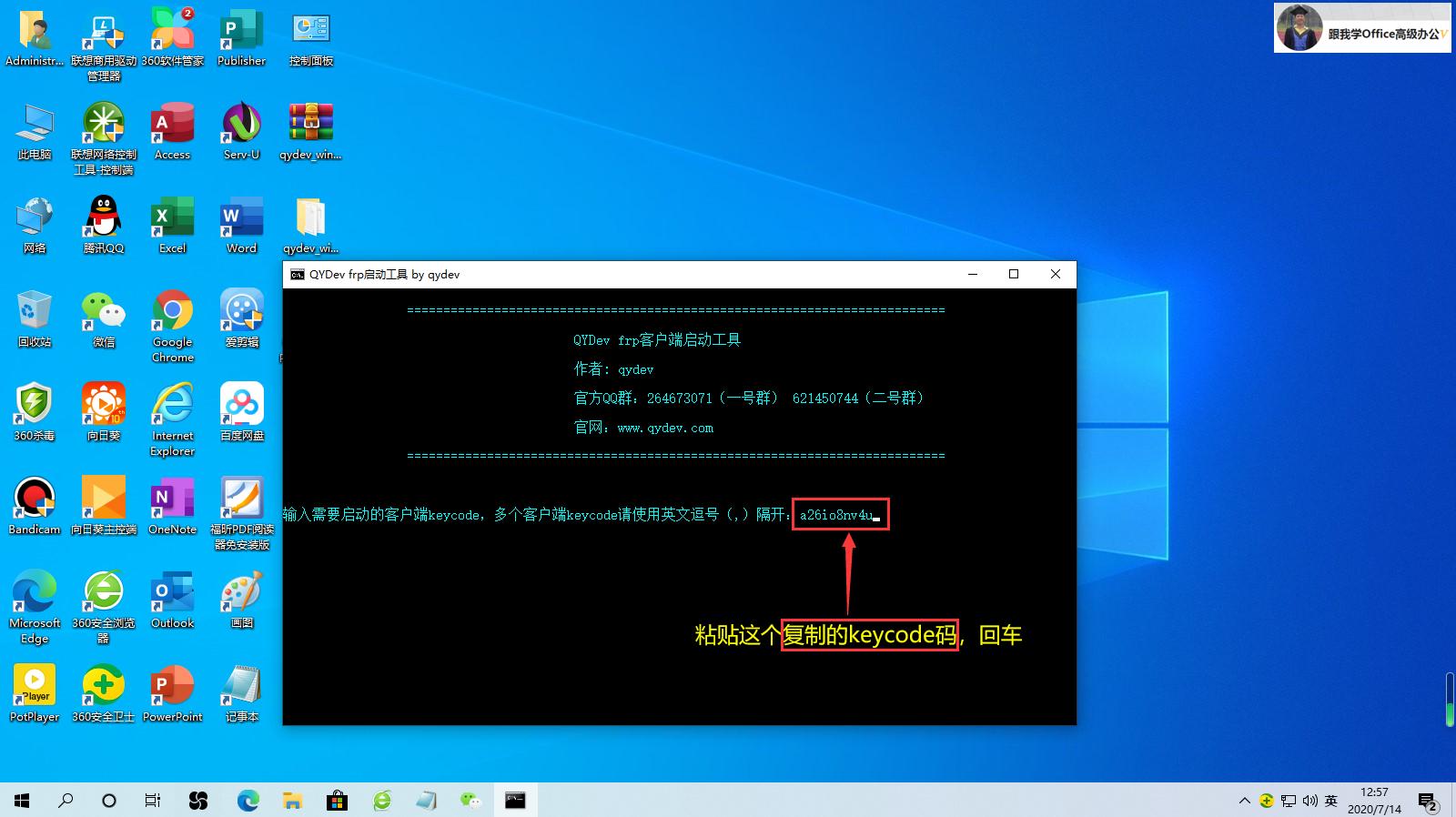
Task: Open WeChat from the taskbar
Action: tap(470, 801)
